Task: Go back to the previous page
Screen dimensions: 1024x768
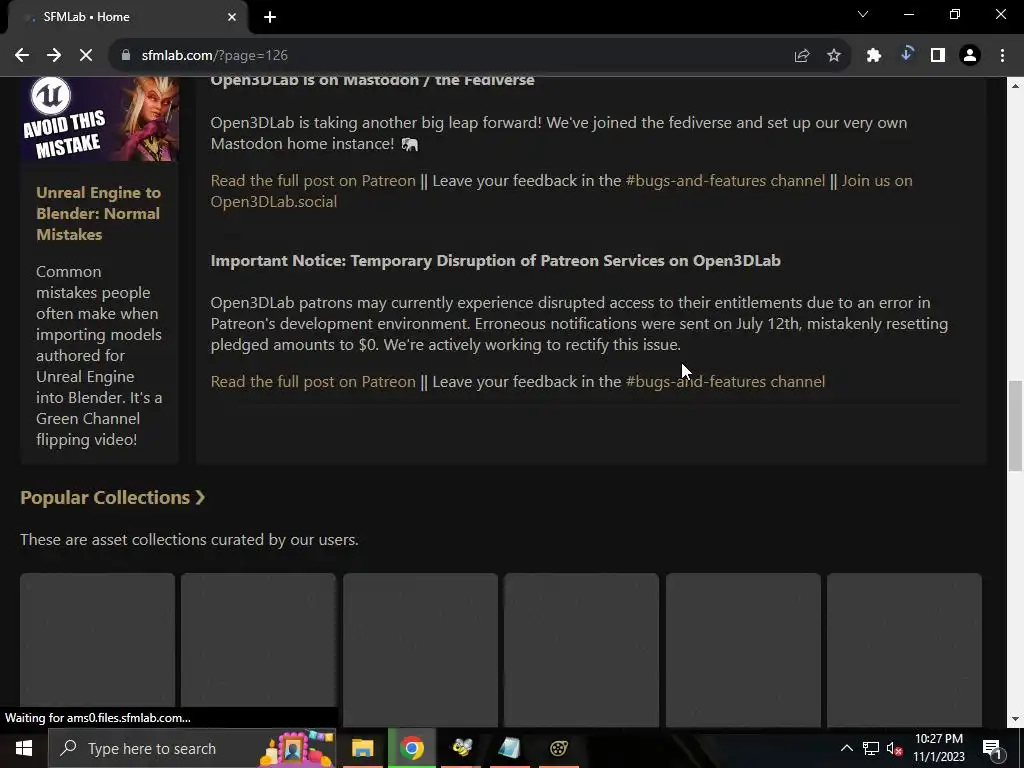Action: point(22,56)
